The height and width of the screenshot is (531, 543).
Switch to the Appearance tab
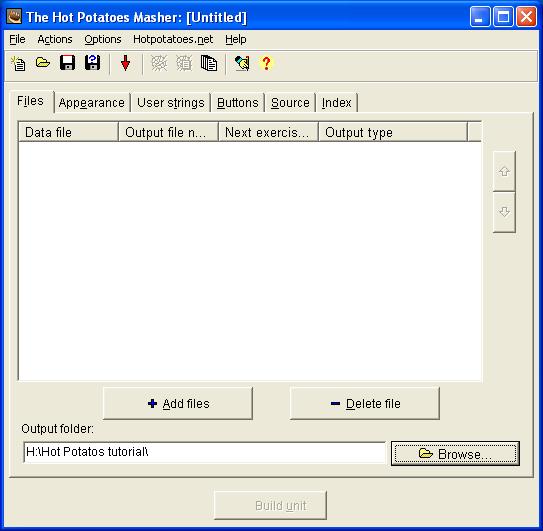(92, 103)
